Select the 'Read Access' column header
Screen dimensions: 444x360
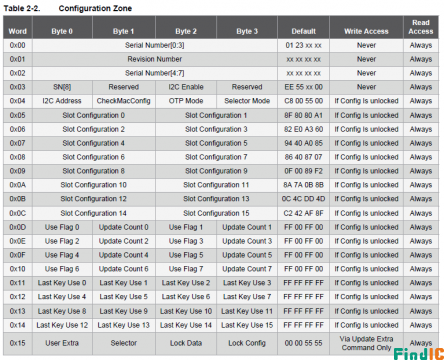coord(421,27)
